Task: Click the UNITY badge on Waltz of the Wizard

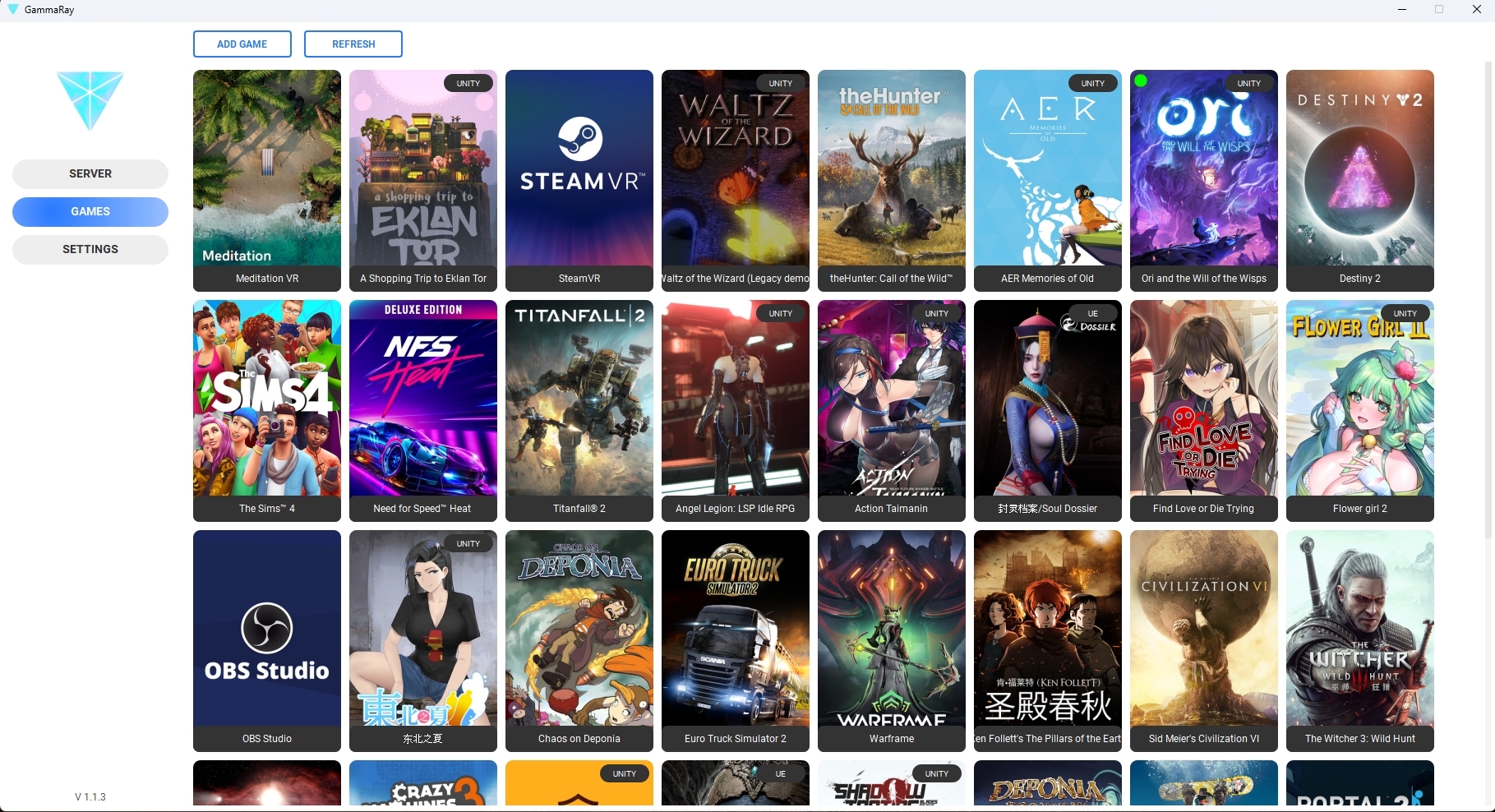Action: [x=780, y=83]
